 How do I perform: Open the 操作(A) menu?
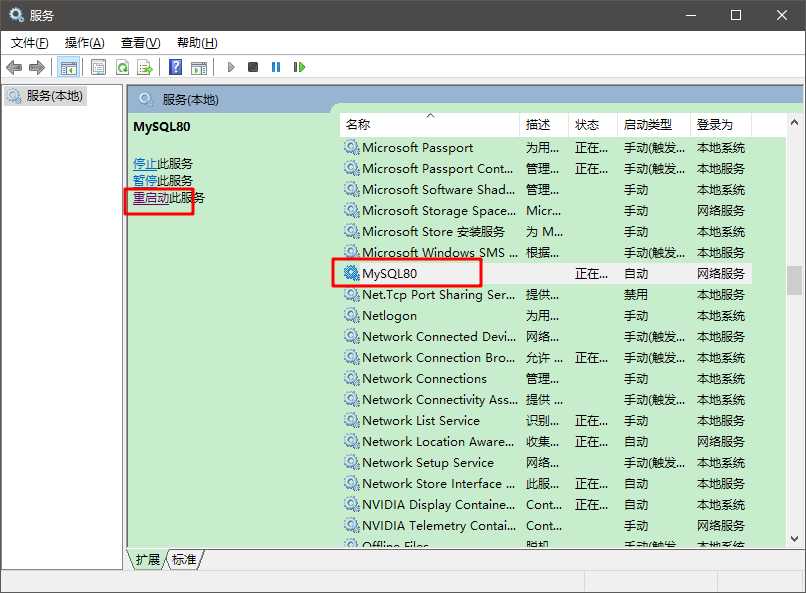(85, 43)
